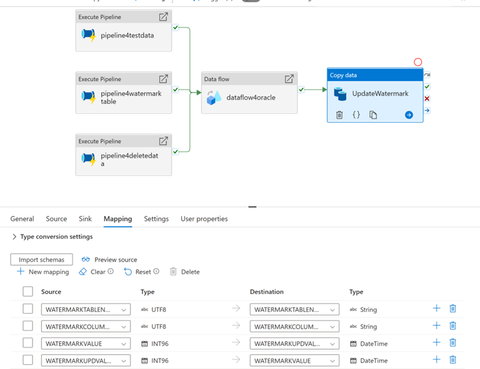480x369 pixels.
Task: Switch to the Sink tab
Action: pyautogui.click(x=85, y=219)
